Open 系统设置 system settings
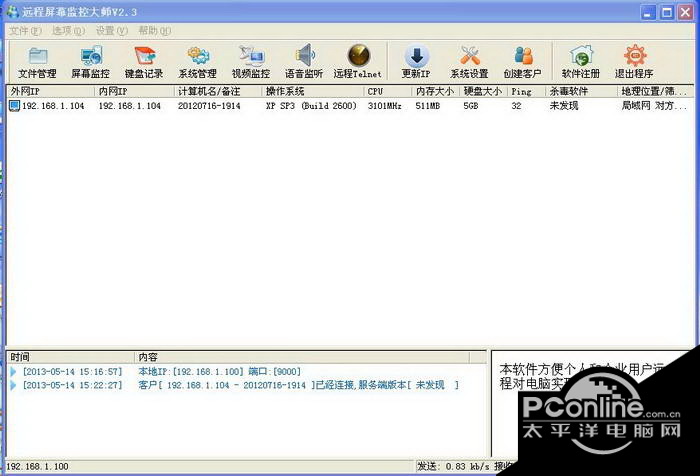700x476 pixels. pos(469,62)
